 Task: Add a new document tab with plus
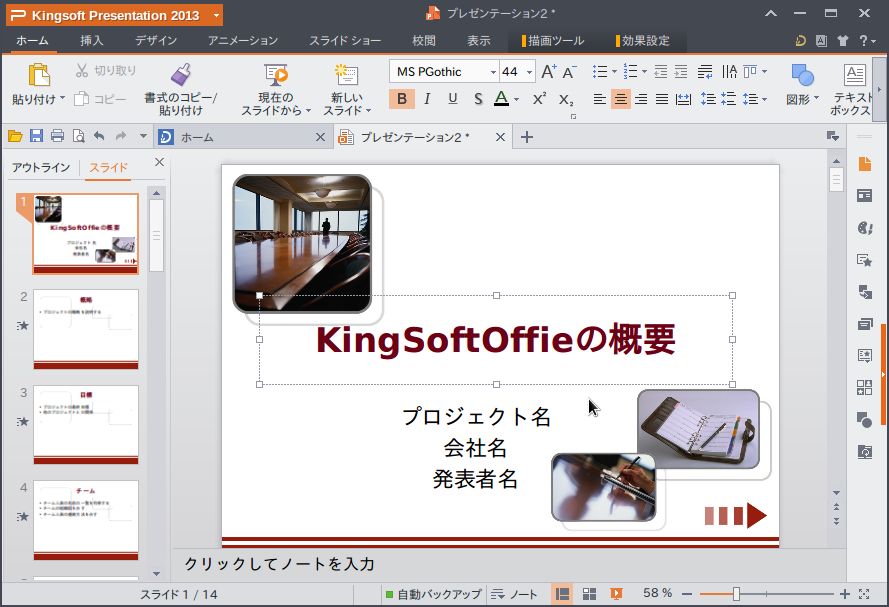click(527, 137)
